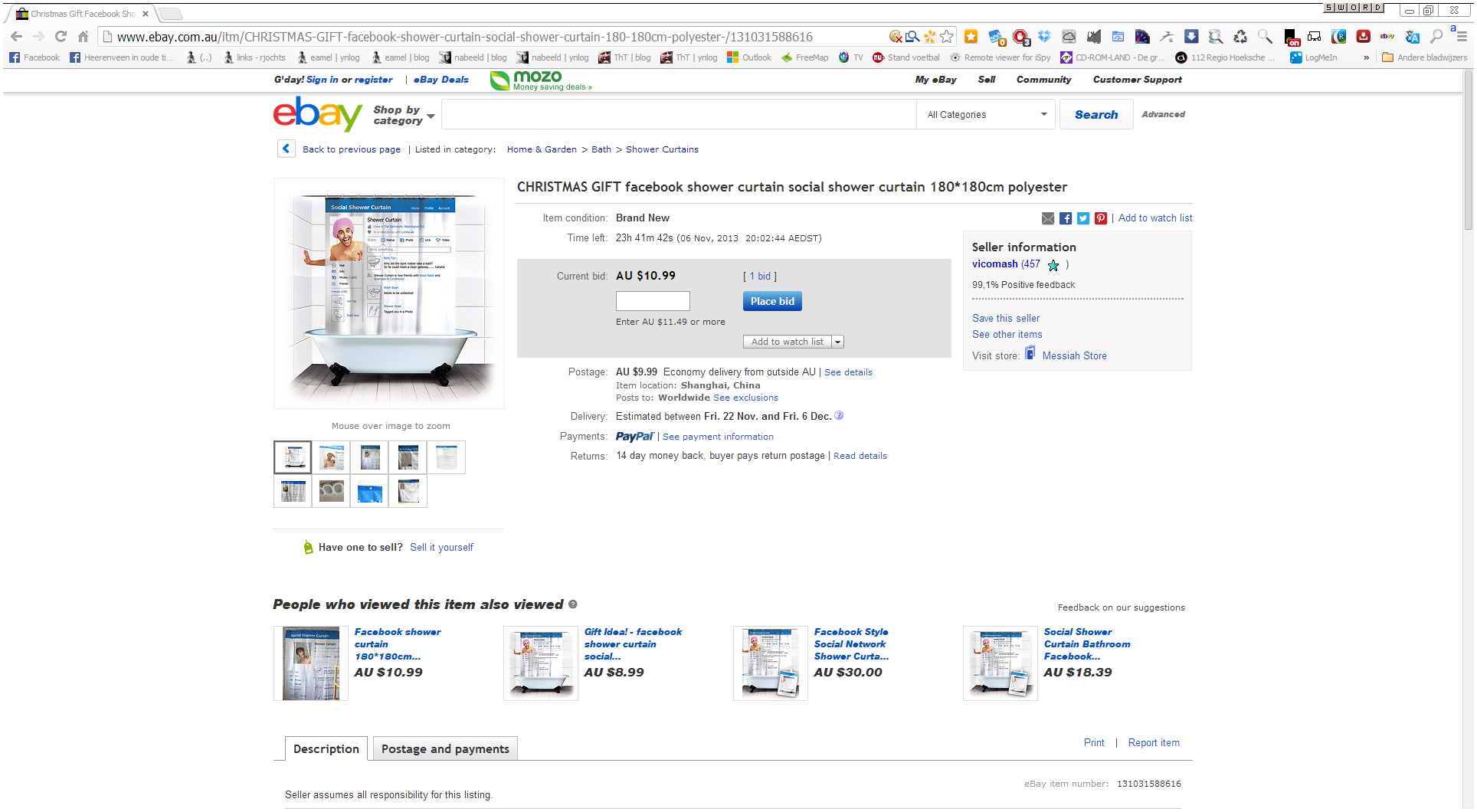Open Customer Support menu
Viewport: 1477px width, 812px height.
pos(1137,80)
